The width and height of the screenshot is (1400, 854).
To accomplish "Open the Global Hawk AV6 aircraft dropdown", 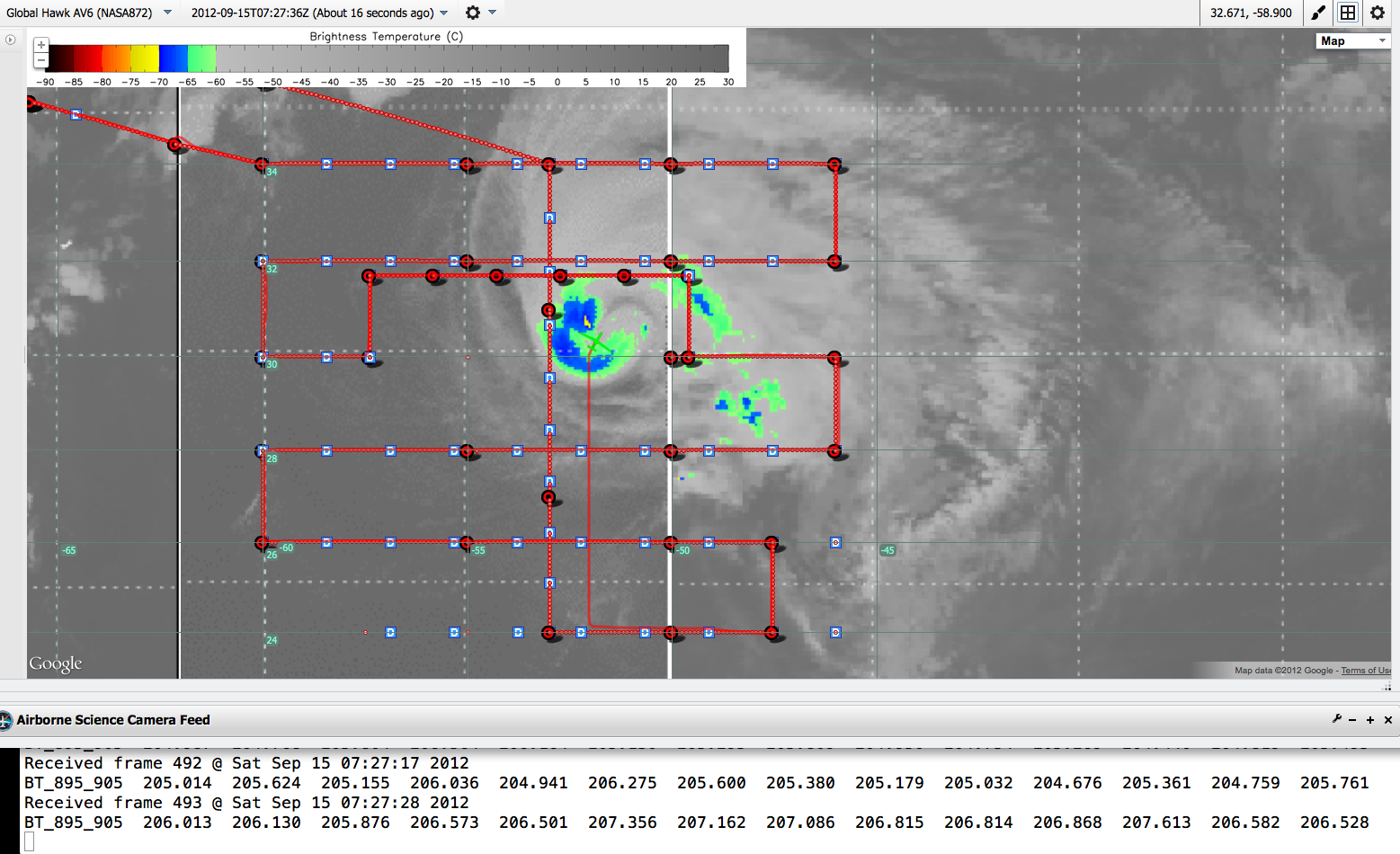I will (167, 13).
